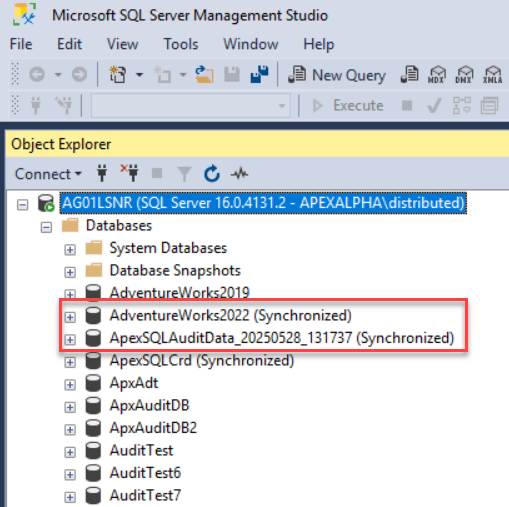Collapse the Databases folder
Screen dimensions: 509x507
click(46, 228)
